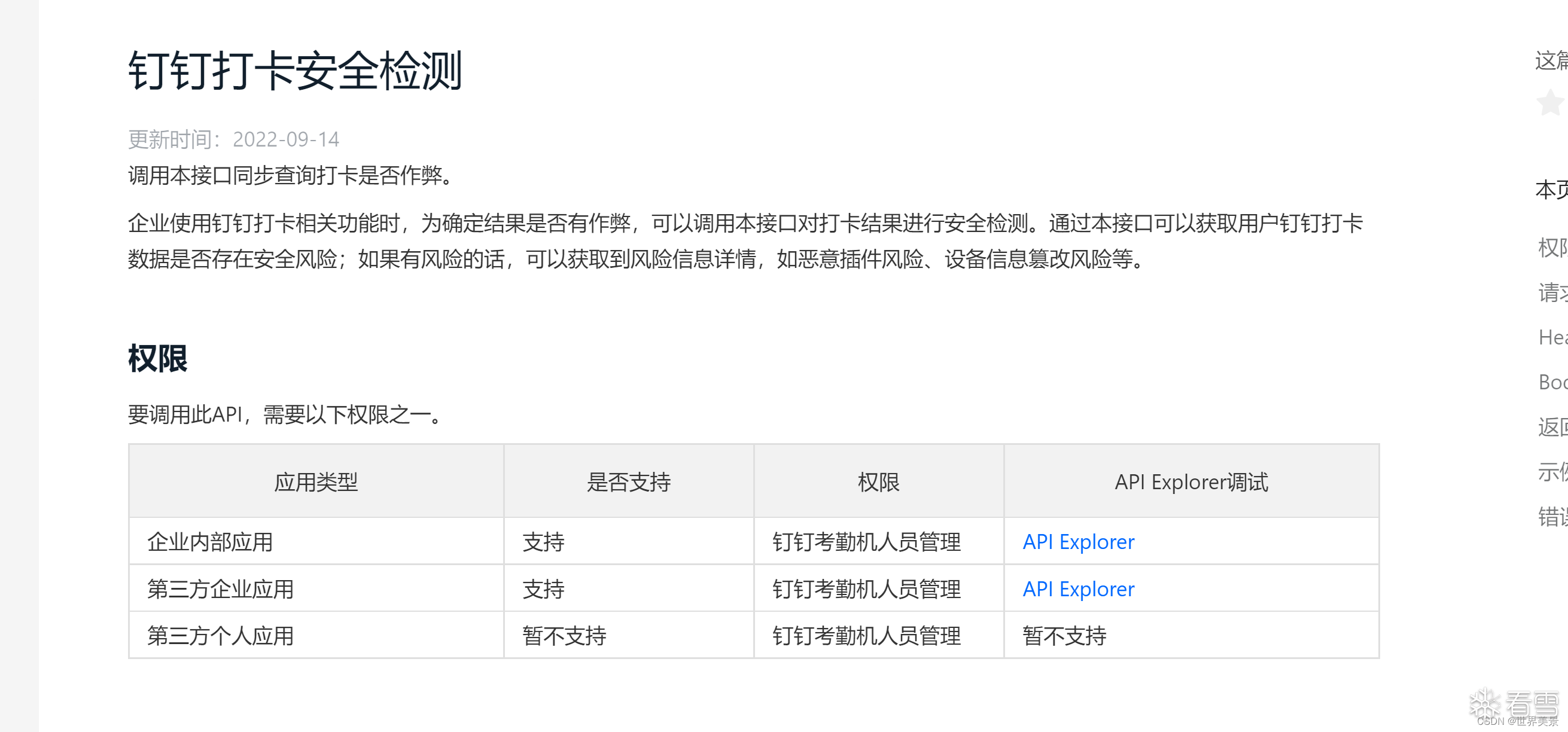Open API Explorer link for 第三方企业应用
The width and height of the screenshot is (1568, 732).
pos(1078,589)
